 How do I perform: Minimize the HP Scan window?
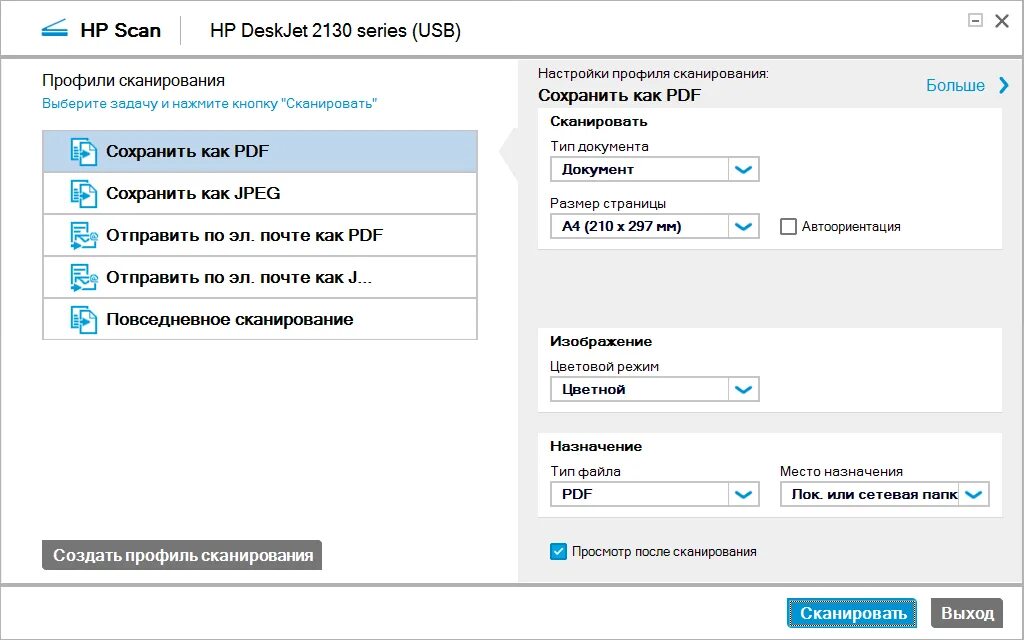tap(975, 21)
